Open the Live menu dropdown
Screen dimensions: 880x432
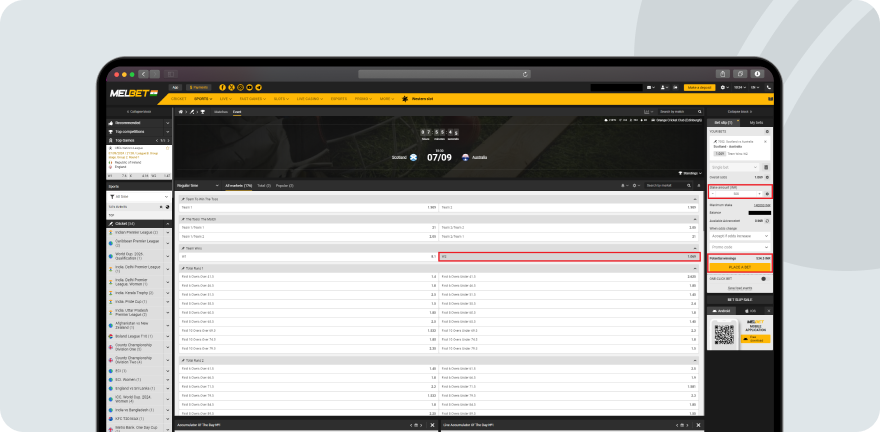pos(226,99)
